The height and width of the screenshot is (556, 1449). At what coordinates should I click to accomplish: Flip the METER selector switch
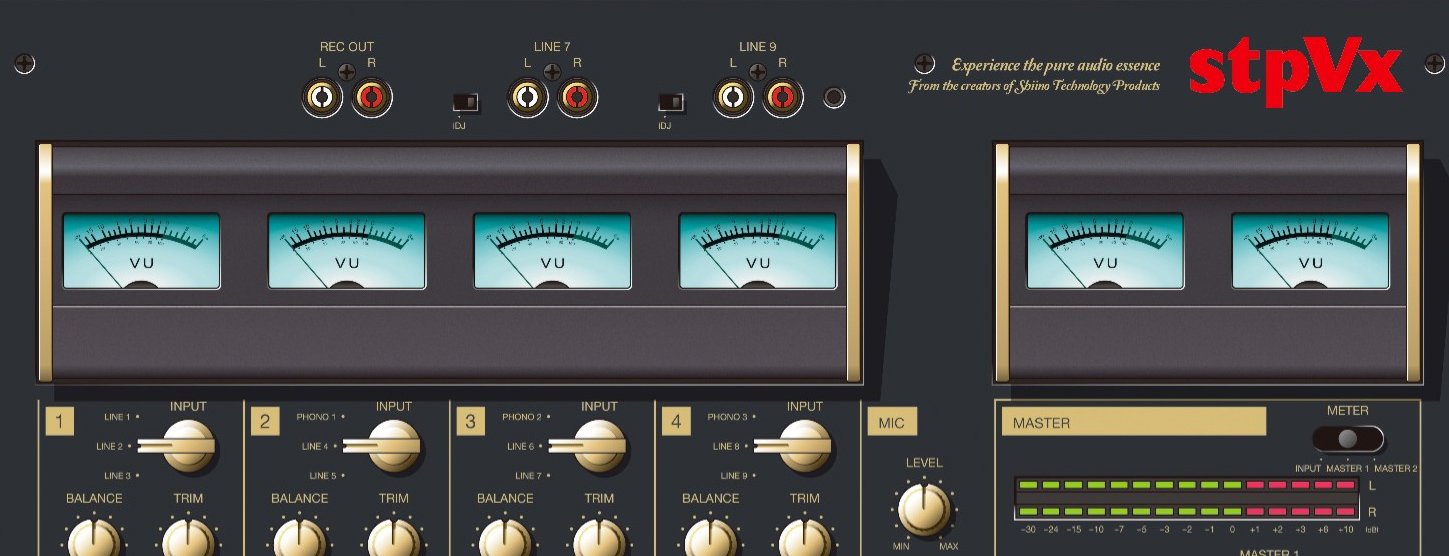(1347, 439)
